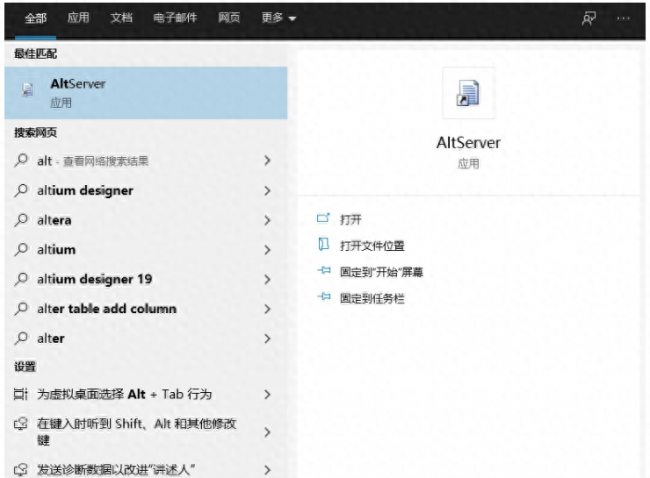Click task view icon beside Alt + Tab setting
This screenshot has height=478, width=650.
[x=21, y=394]
